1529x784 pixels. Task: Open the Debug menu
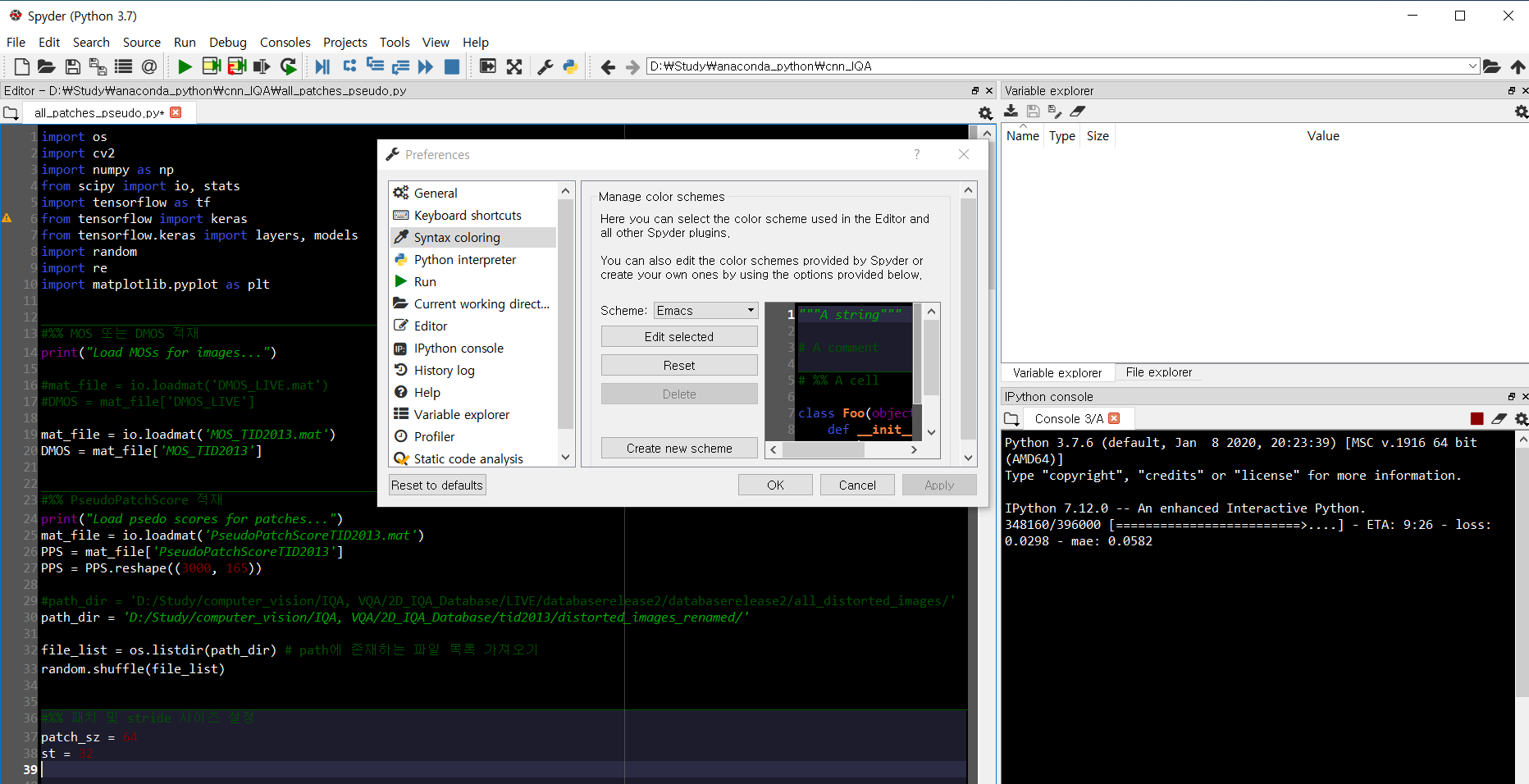228,42
